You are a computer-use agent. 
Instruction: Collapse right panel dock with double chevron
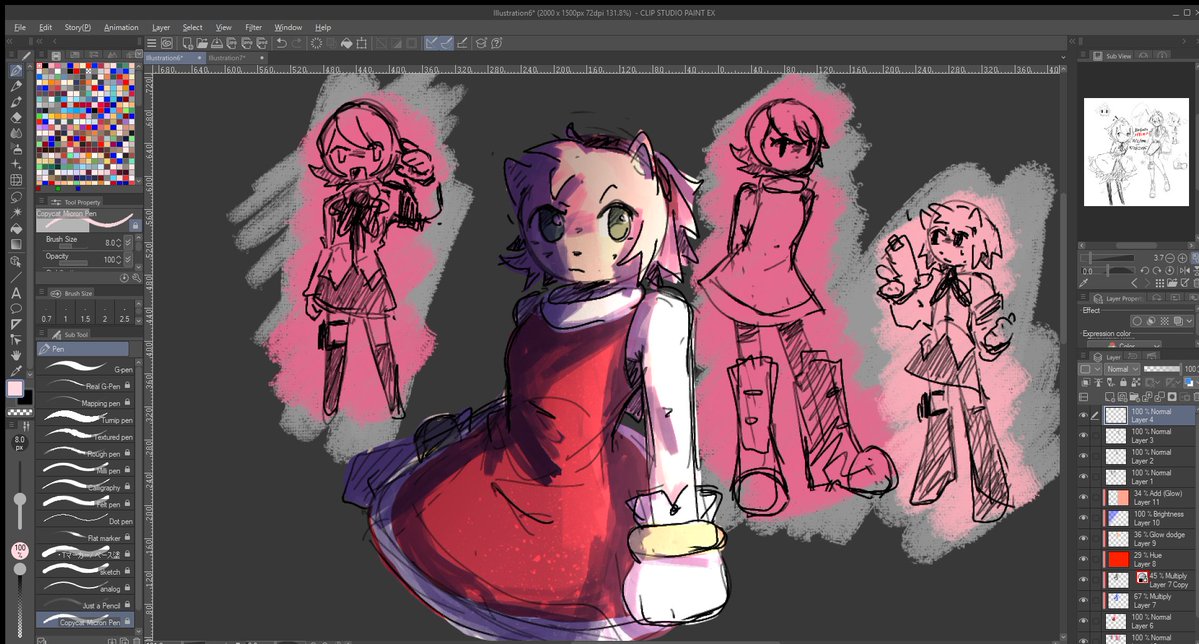point(1073,41)
